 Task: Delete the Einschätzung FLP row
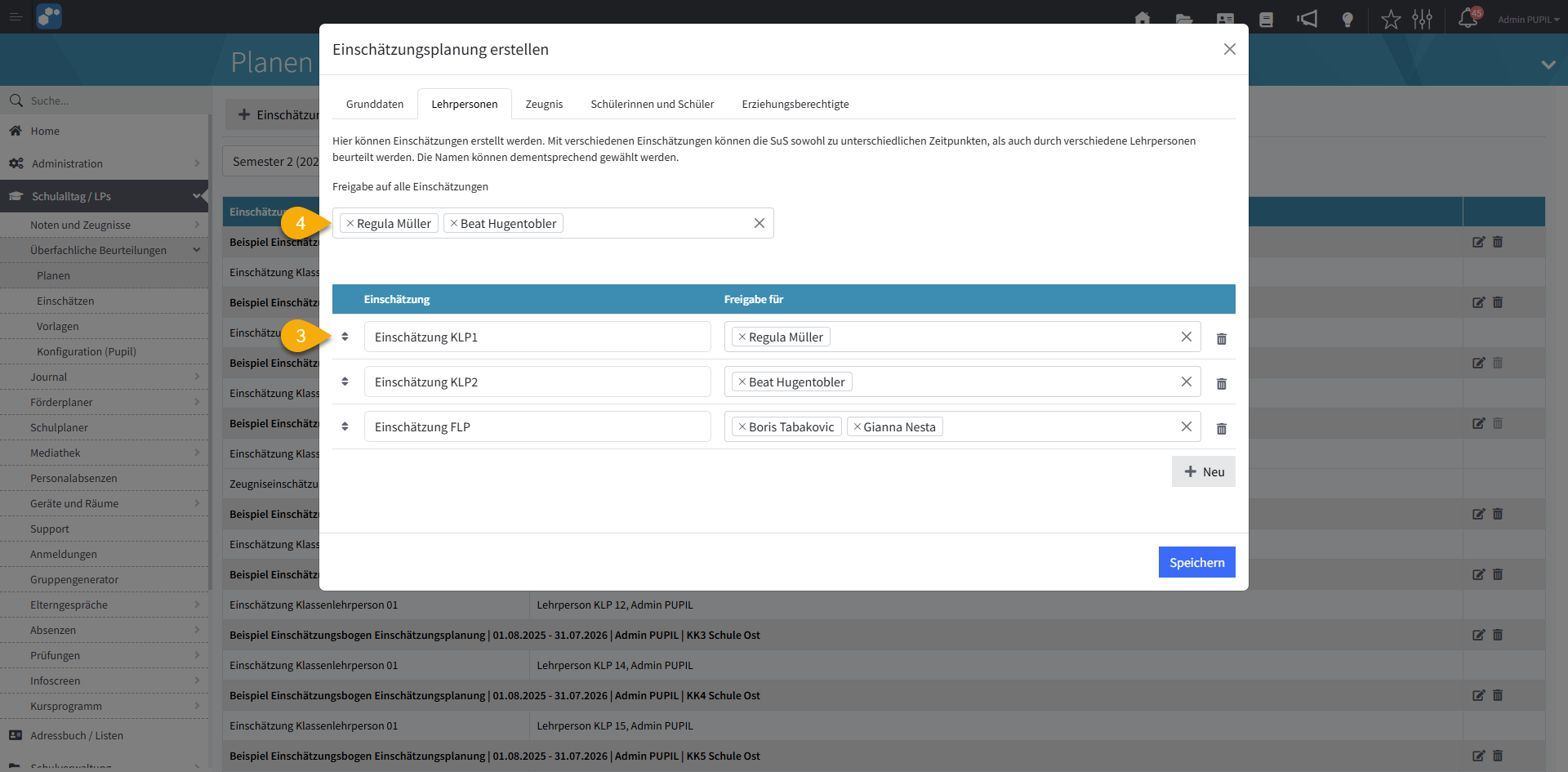pos(1222,428)
